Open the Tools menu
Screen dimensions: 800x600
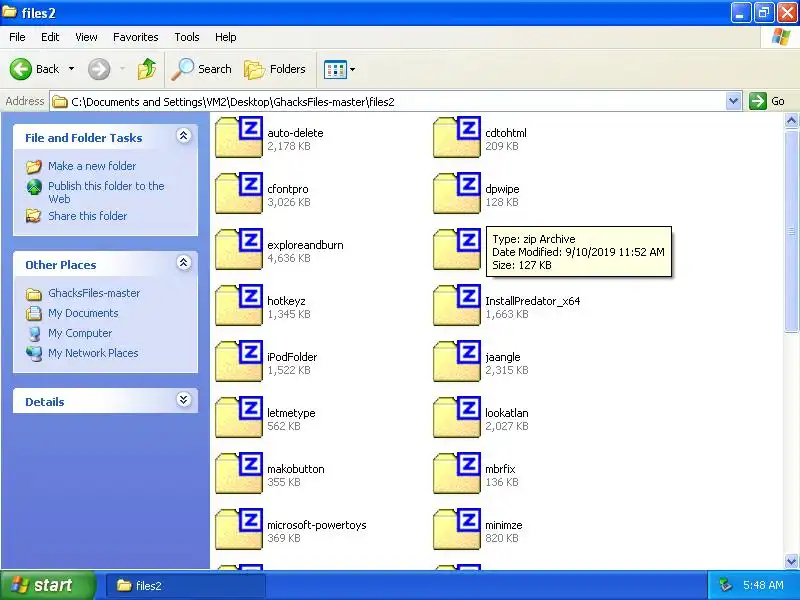tap(187, 37)
